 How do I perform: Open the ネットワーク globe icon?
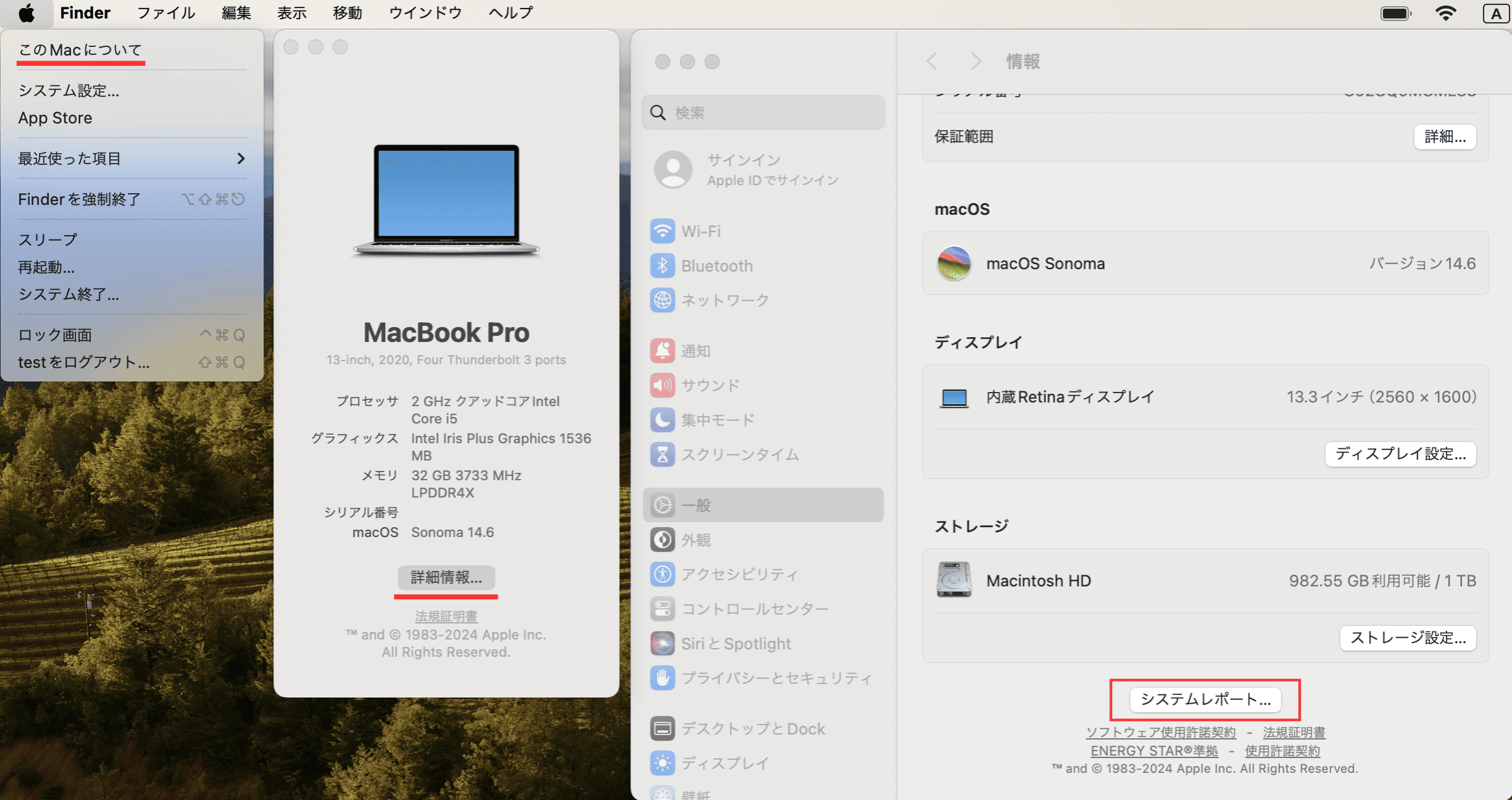[662, 301]
